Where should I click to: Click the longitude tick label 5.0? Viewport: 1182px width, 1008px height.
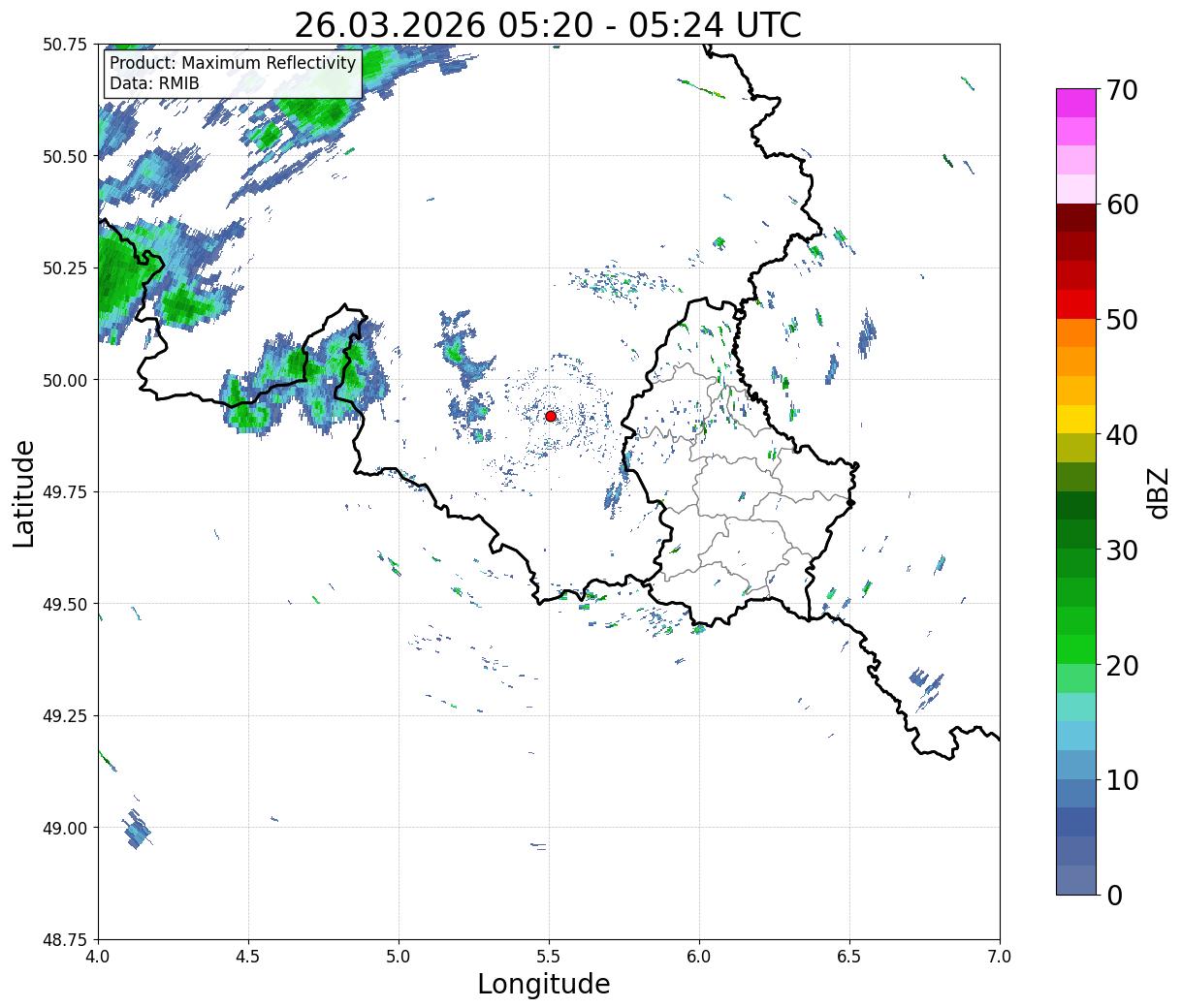[399, 956]
